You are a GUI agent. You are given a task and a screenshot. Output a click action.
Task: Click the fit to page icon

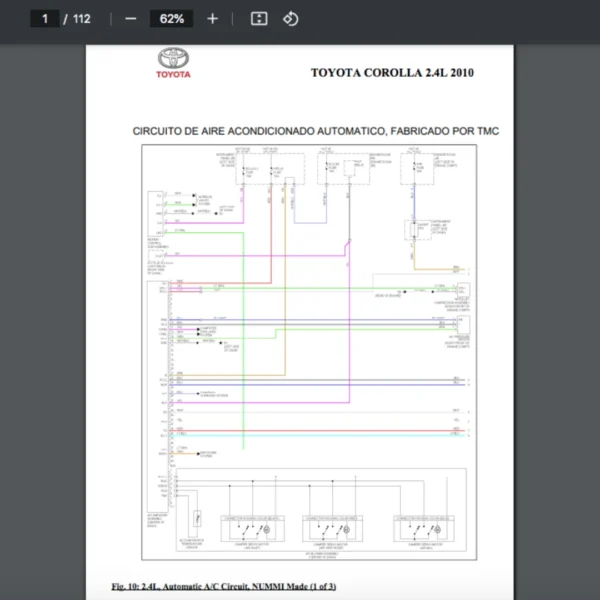click(x=258, y=19)
